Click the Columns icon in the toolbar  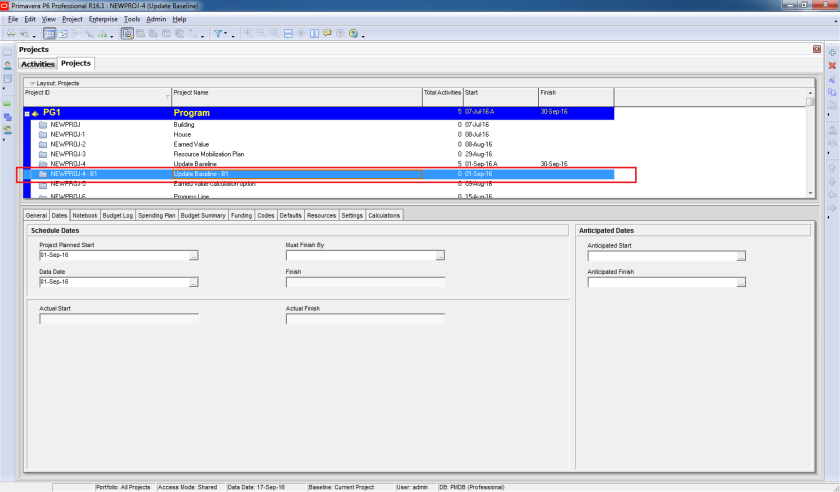[314, 34]
